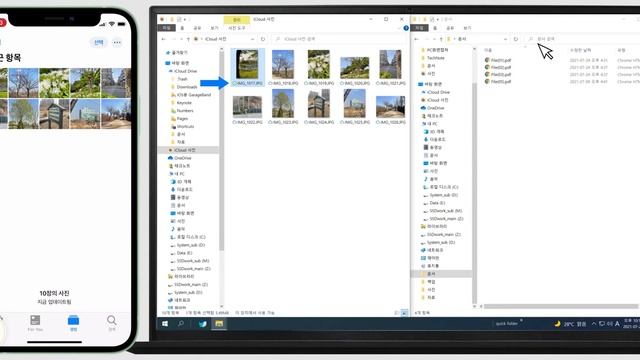Select the IMG_1017.JPG thumbnail
The image size is (640, 360).
[248, 67]
